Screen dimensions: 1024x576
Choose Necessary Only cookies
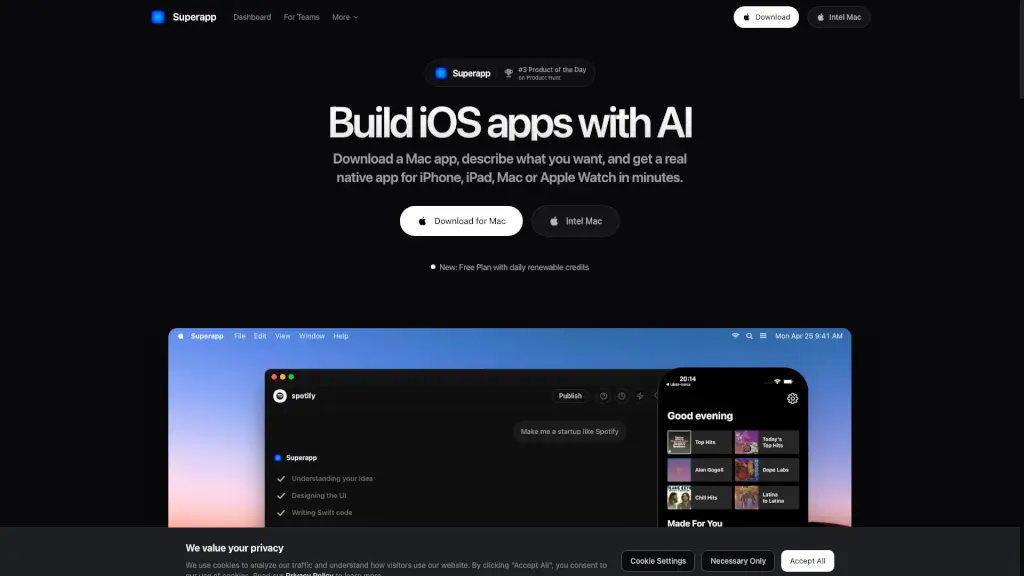click(738, 561)
